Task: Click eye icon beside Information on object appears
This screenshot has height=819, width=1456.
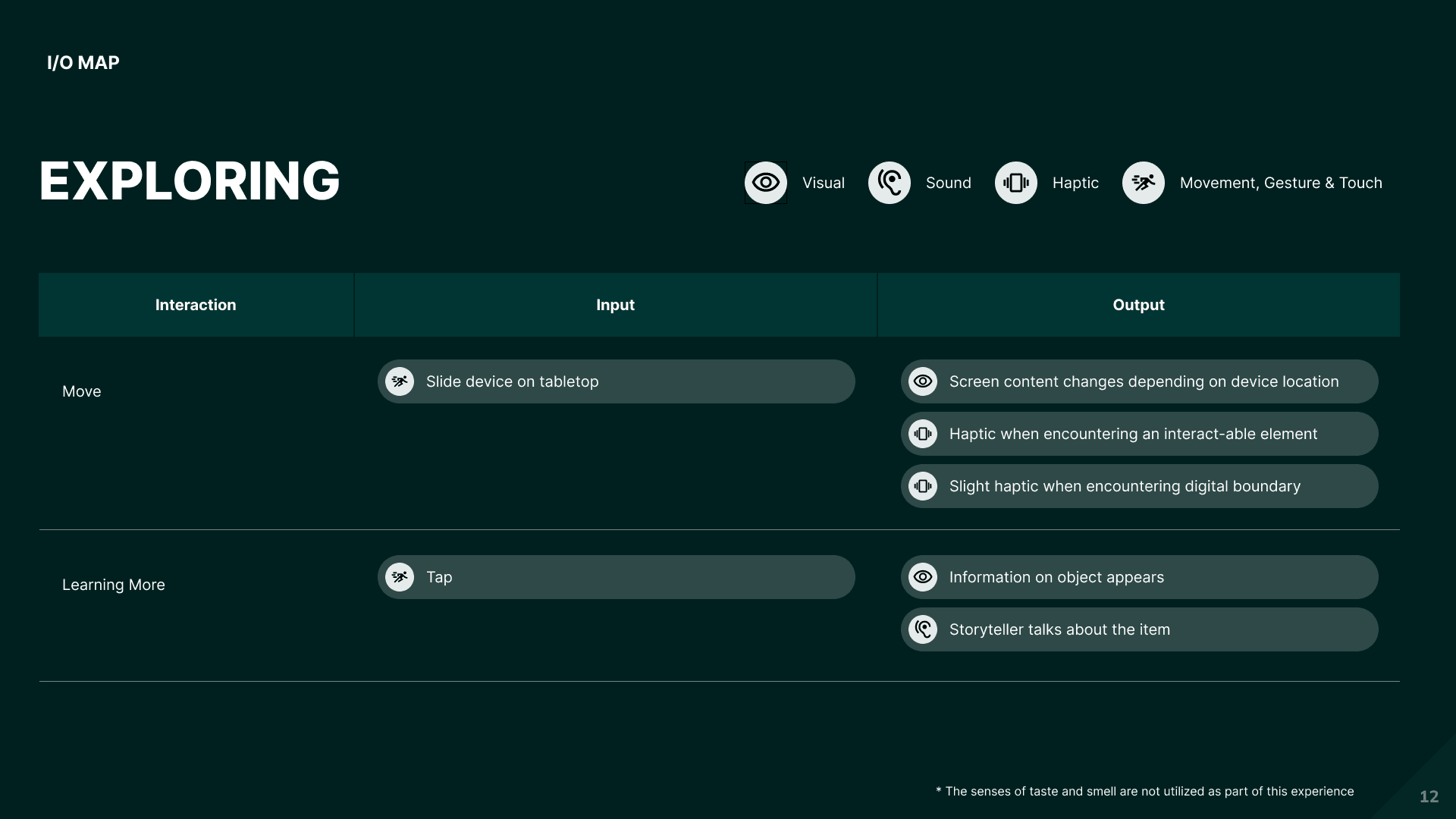Action: coord(923,577)
